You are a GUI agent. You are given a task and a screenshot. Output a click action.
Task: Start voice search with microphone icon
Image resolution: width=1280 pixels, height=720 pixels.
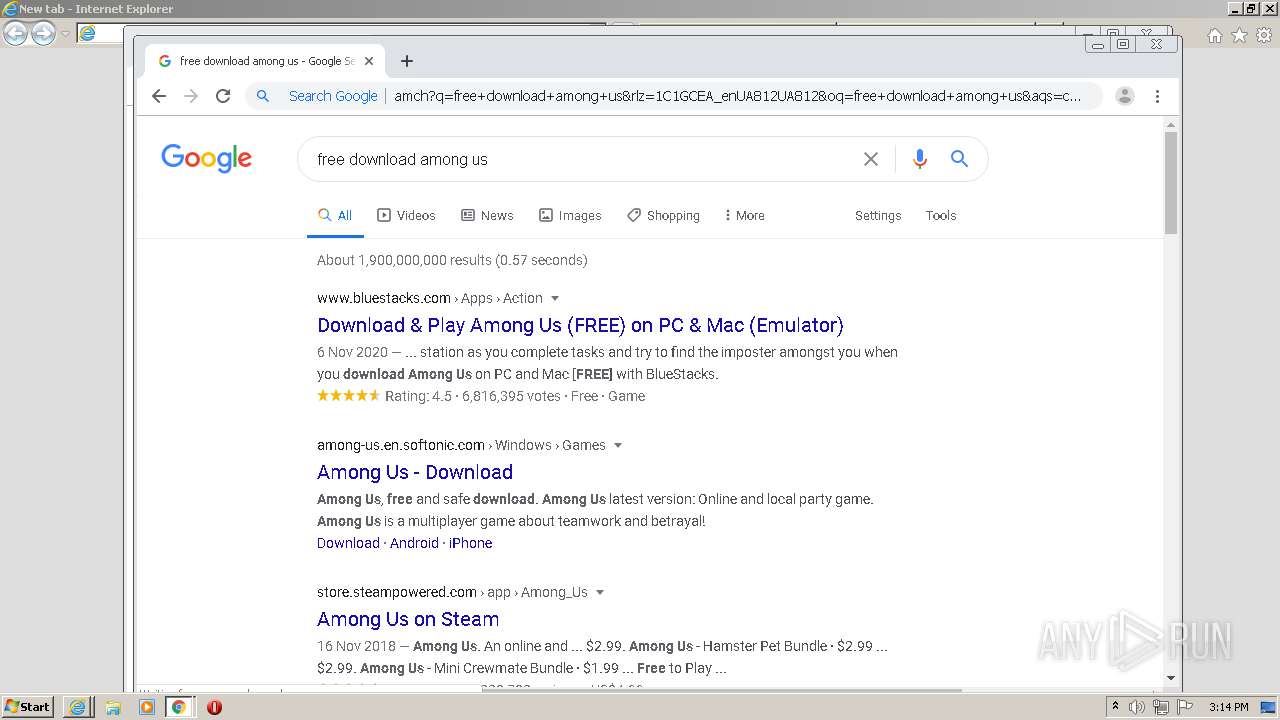point(920,159)
